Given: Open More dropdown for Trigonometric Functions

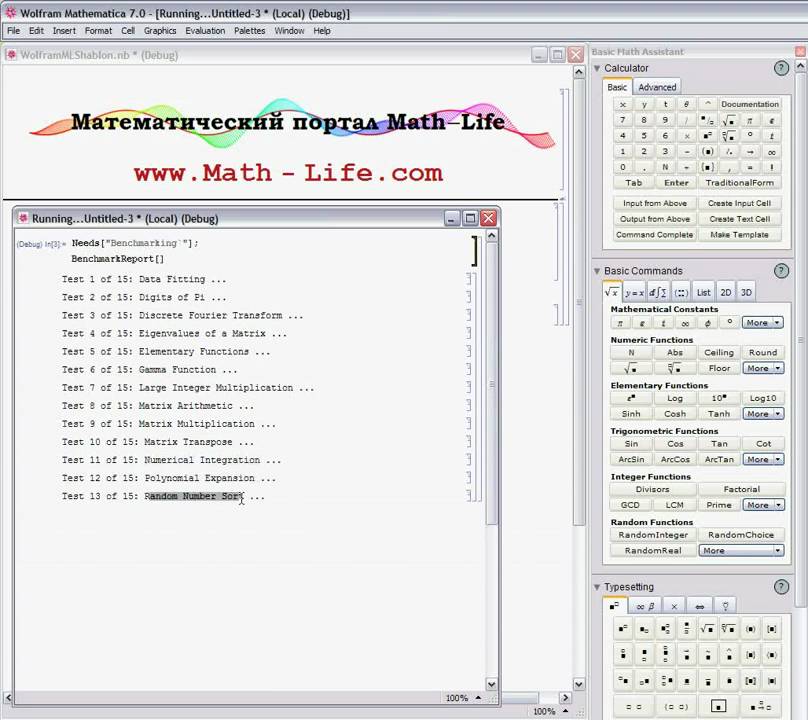Looking at the screenshot, I should (x=763, y=459).
